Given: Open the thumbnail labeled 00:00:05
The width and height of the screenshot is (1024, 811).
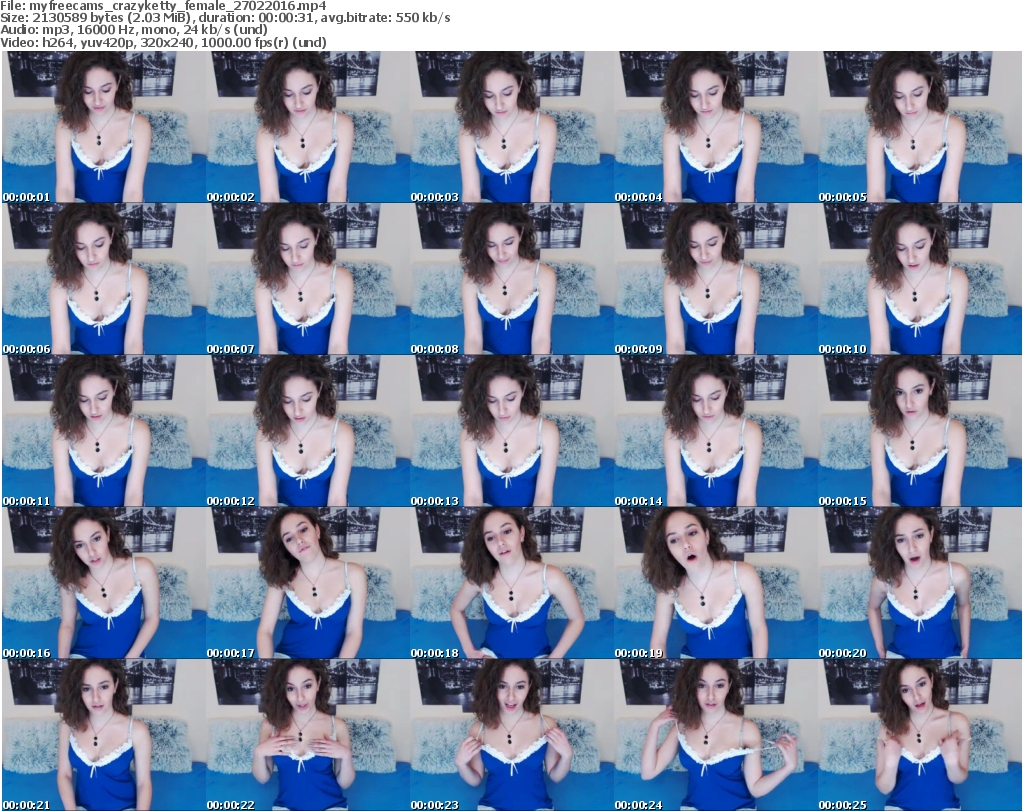Looking at the screenshot, I should pyautogui.click(x=919, y=127).
